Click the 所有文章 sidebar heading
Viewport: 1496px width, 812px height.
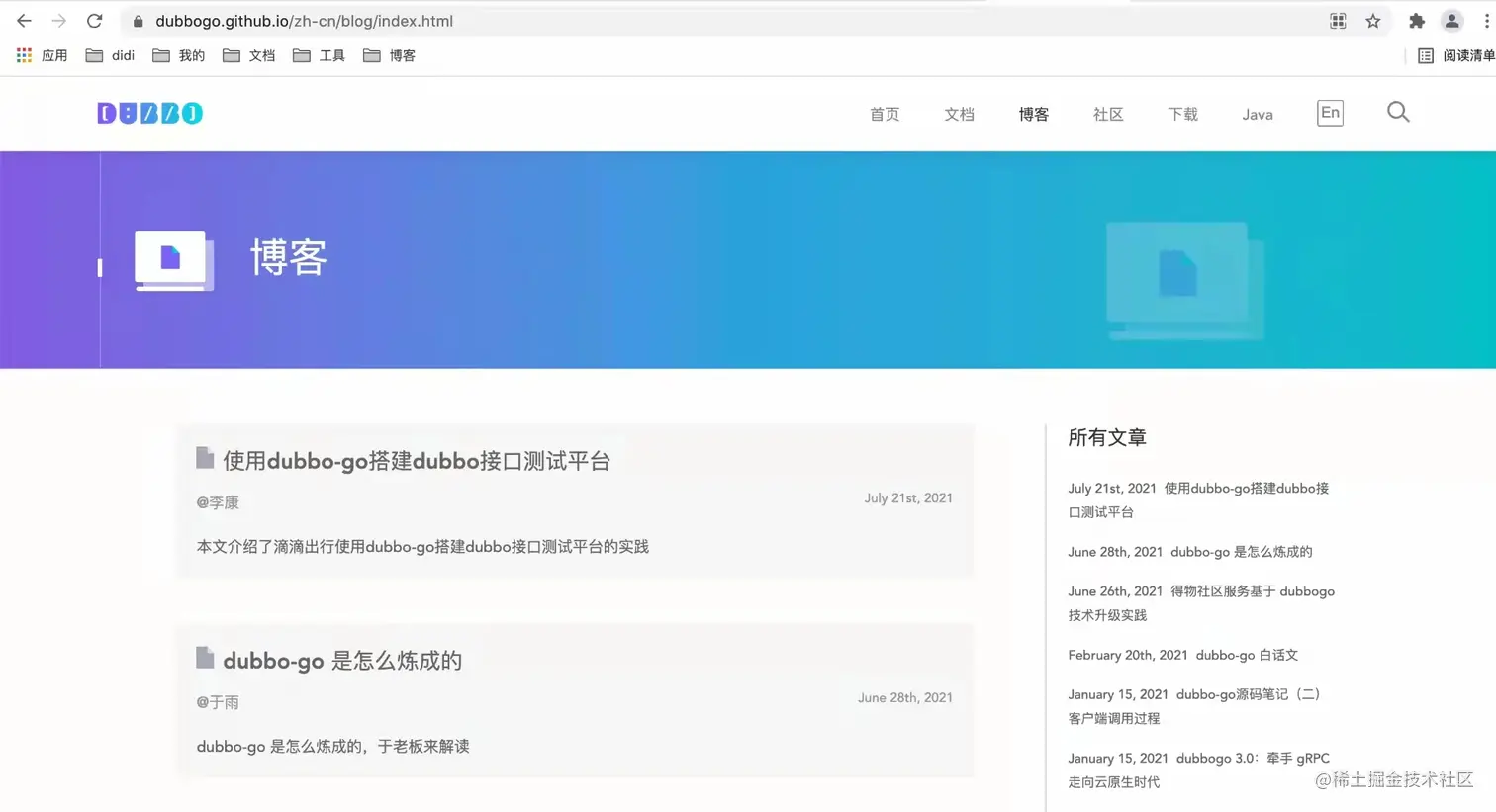coord(1107,437)
